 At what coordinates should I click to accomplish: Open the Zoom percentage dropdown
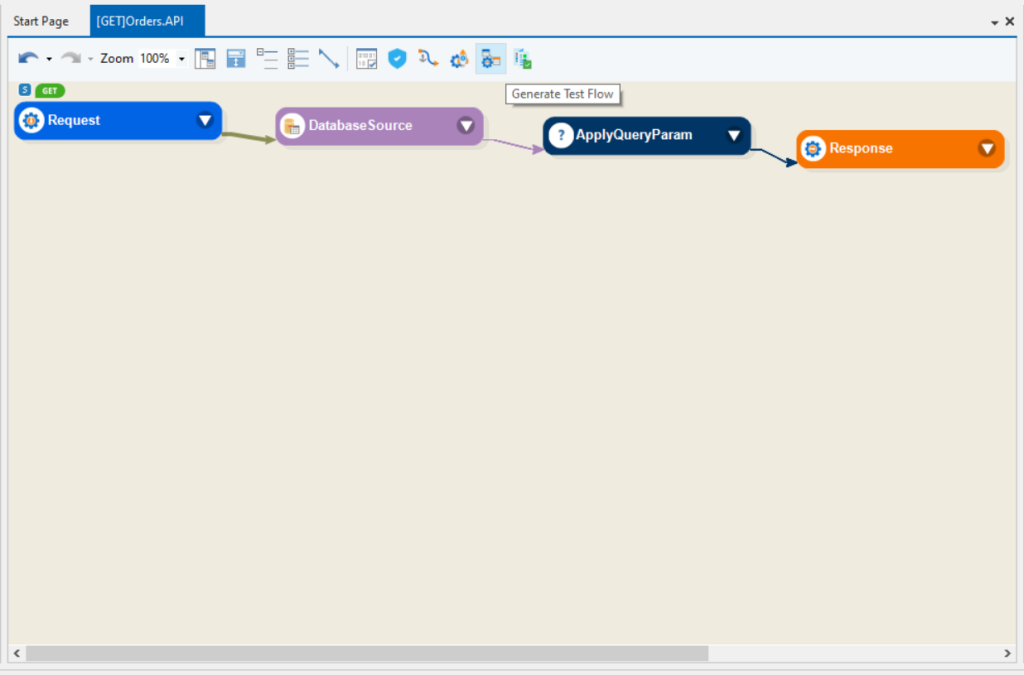[x=180, y=58]
